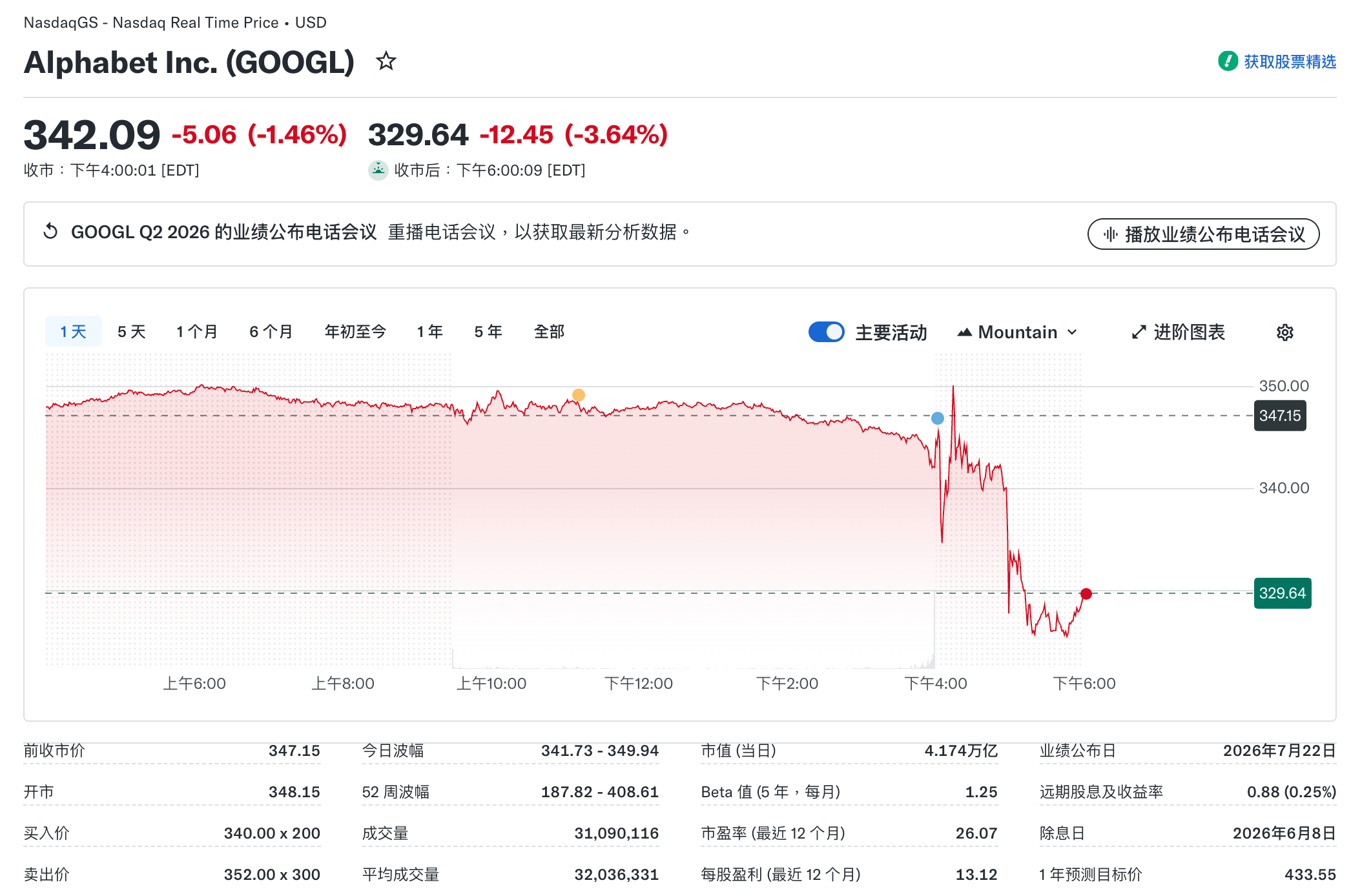The image size is (1351, 896).
Task: Add GOOGL to watchlist with star icon
Action: [386, 61]
